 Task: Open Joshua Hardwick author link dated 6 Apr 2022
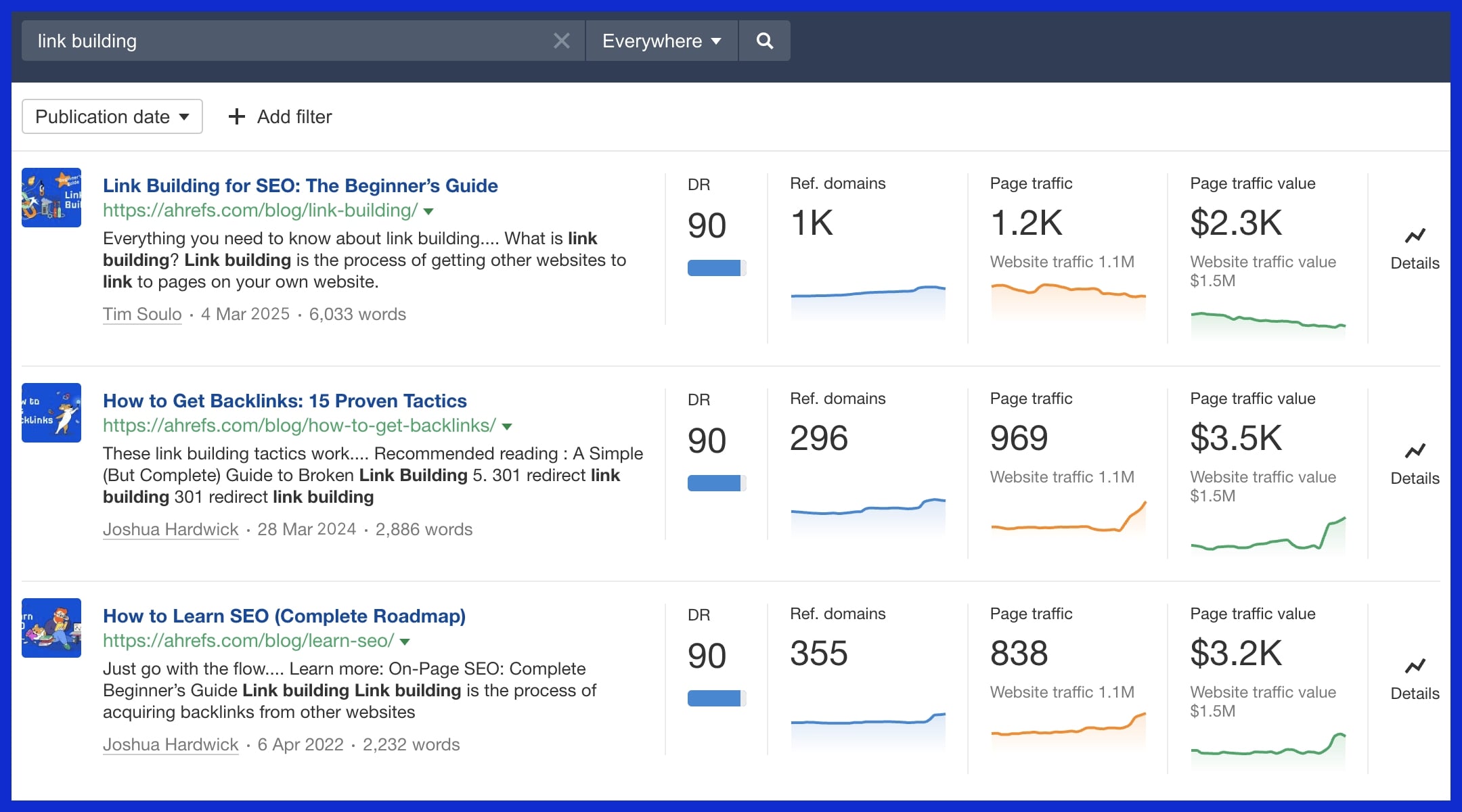click(x=171, y=744)
